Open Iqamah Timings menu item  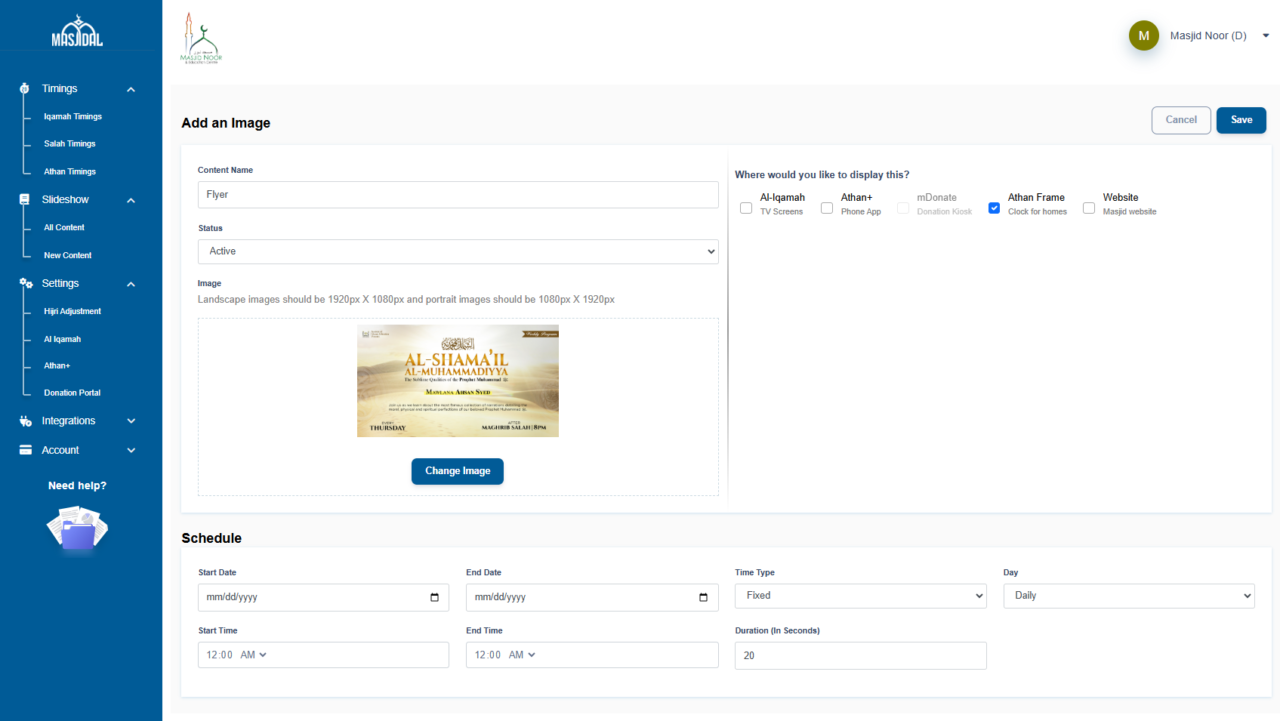tap(72, 117)
